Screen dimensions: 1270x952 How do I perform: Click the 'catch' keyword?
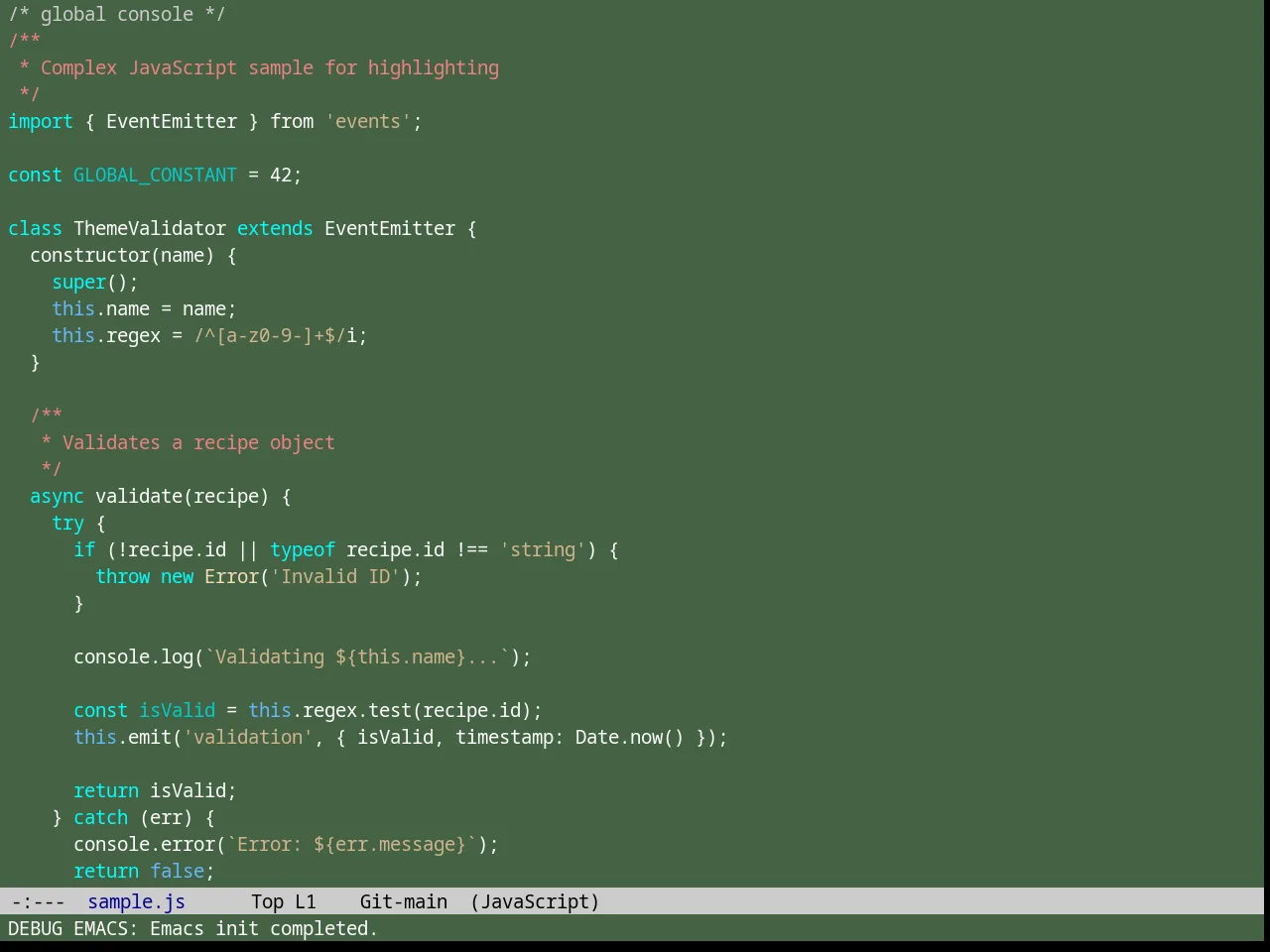click(x=100, y=817)
